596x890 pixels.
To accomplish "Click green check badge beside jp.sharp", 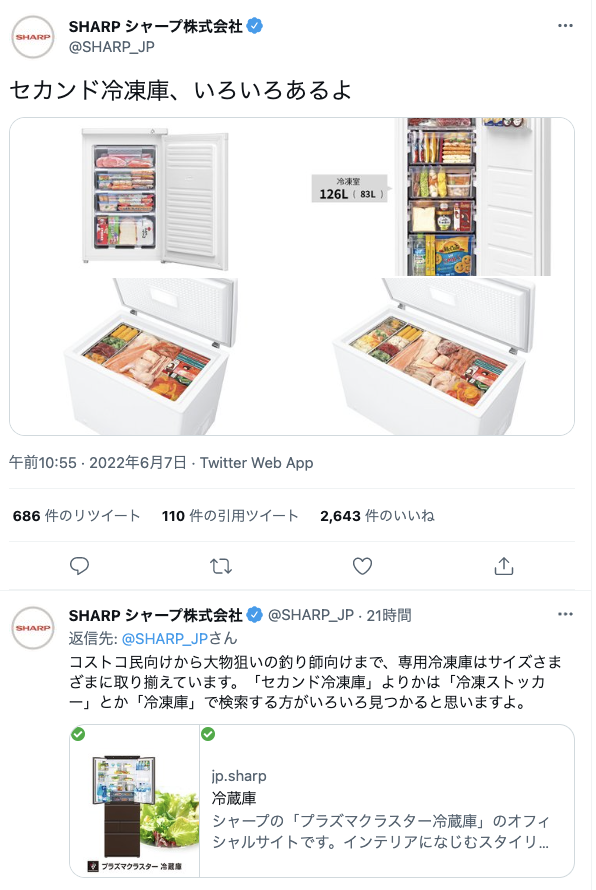I will click(208, 734).
